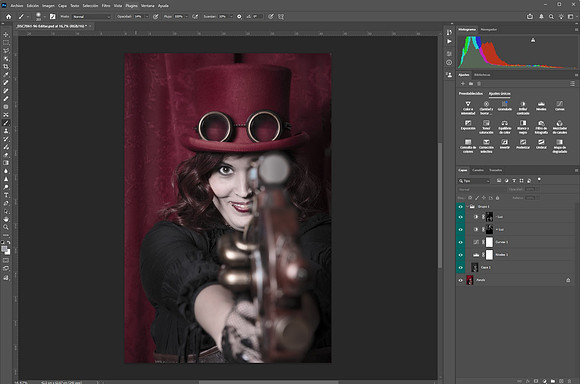Select the Brush tool in left toolbar
Image resolution: width=580 pixels, height=384 pixels.
[6, 123]
